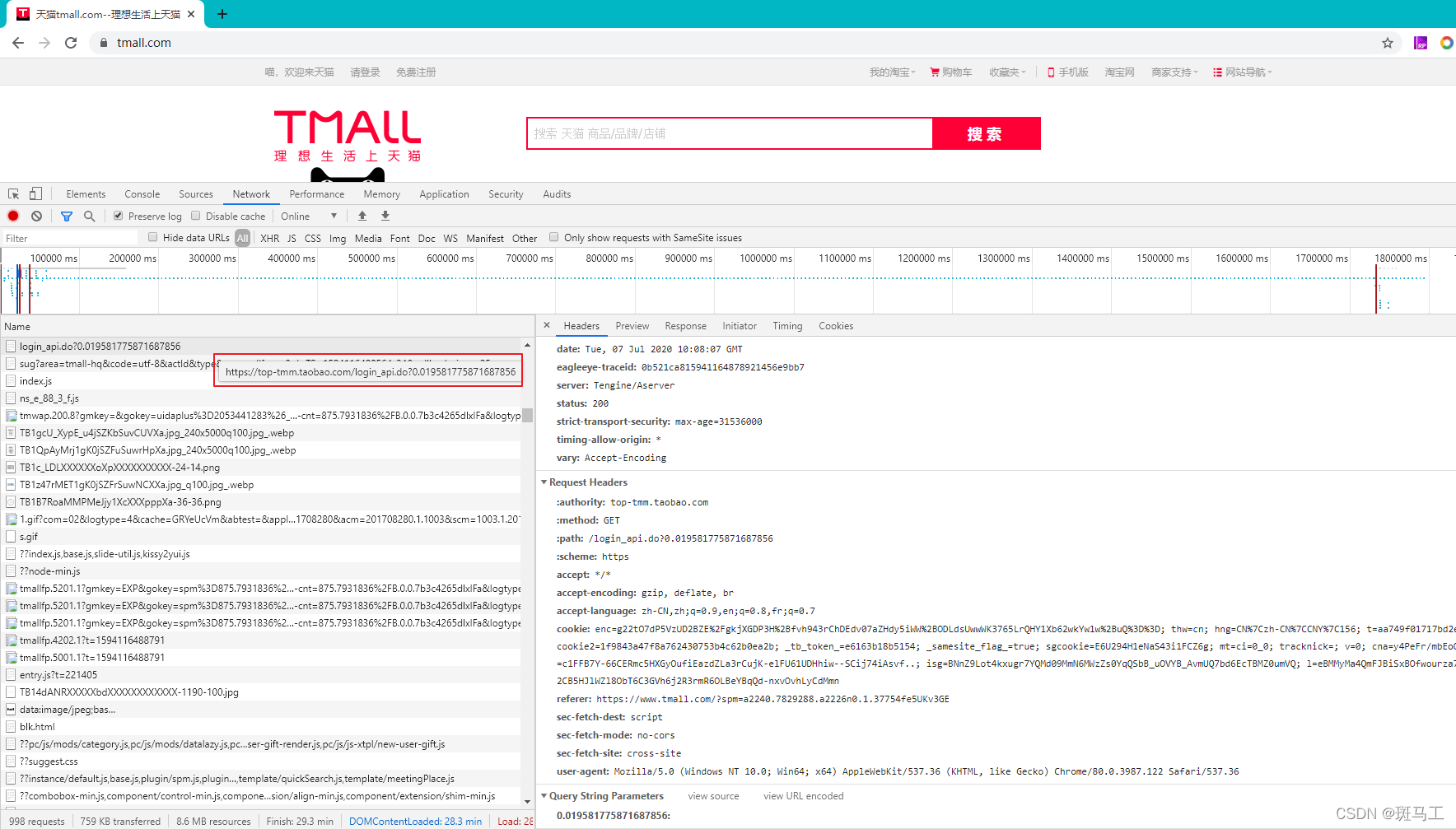
Task: Close the 天猫tmall.com browser tab
Action: pyautogui.click(x=191, y=14)
